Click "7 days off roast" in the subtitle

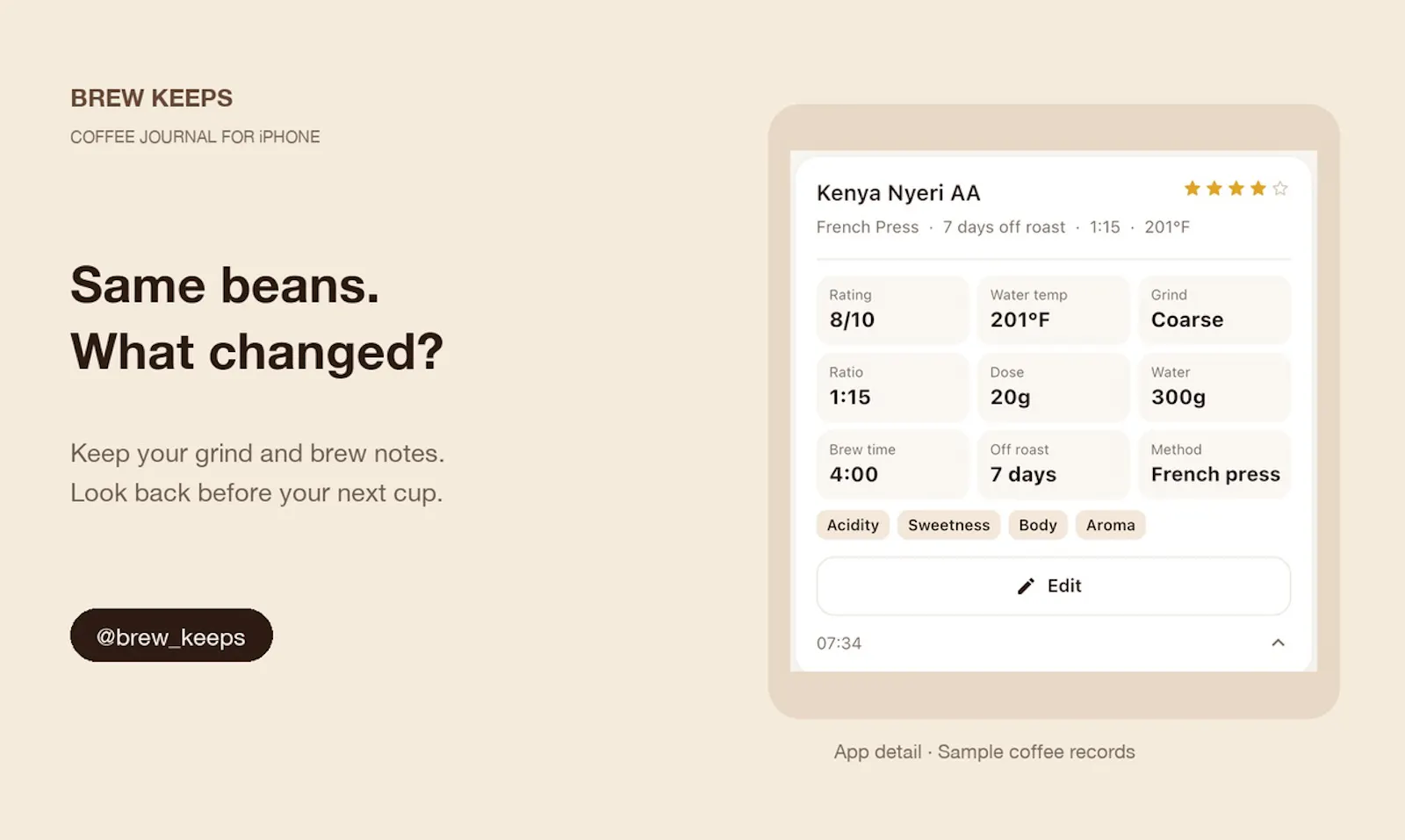1004,227
